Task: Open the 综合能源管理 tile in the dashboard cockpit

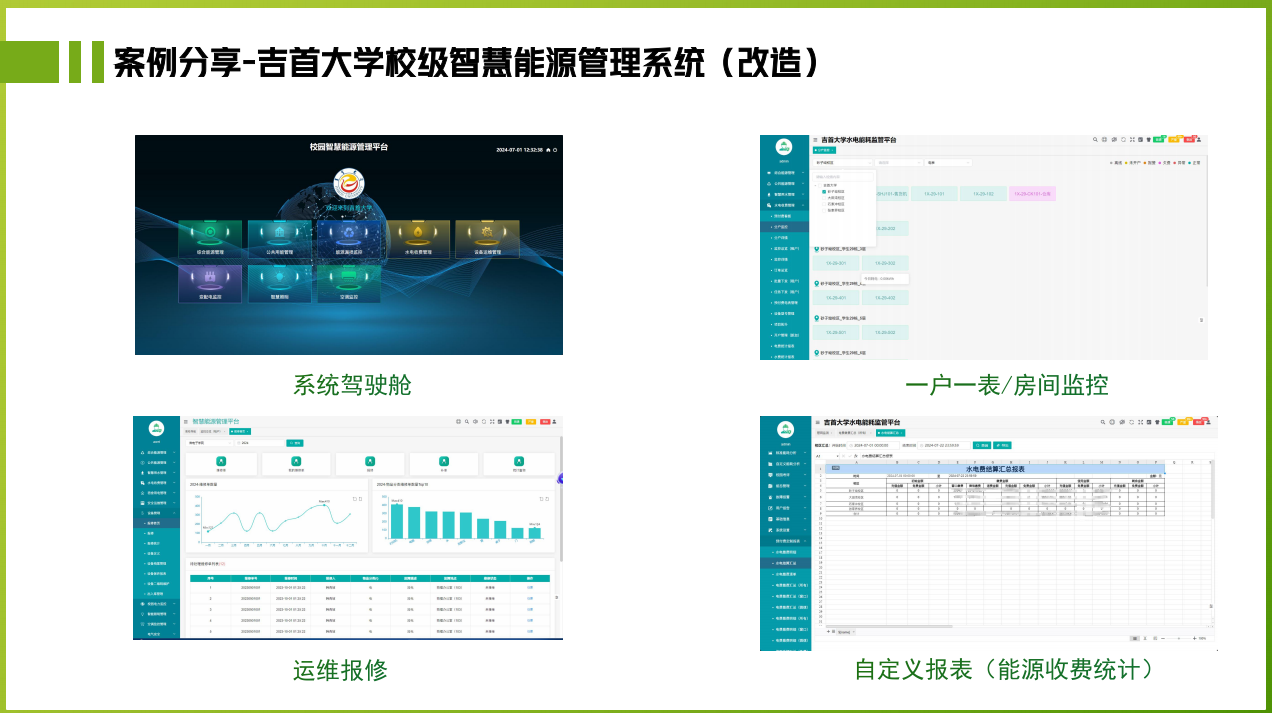Action: (210, 239)
